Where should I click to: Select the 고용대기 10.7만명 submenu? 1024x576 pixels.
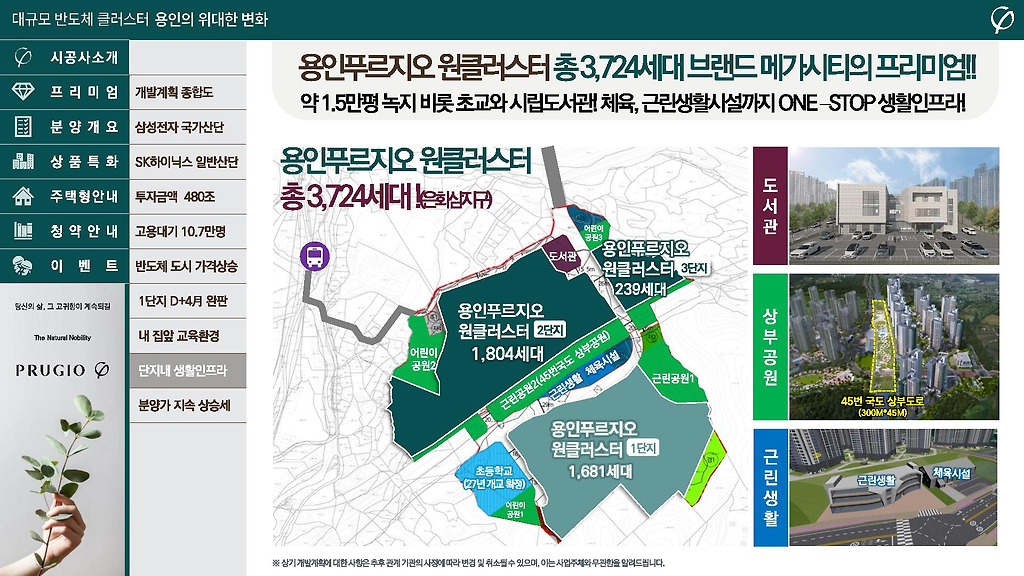188,231
